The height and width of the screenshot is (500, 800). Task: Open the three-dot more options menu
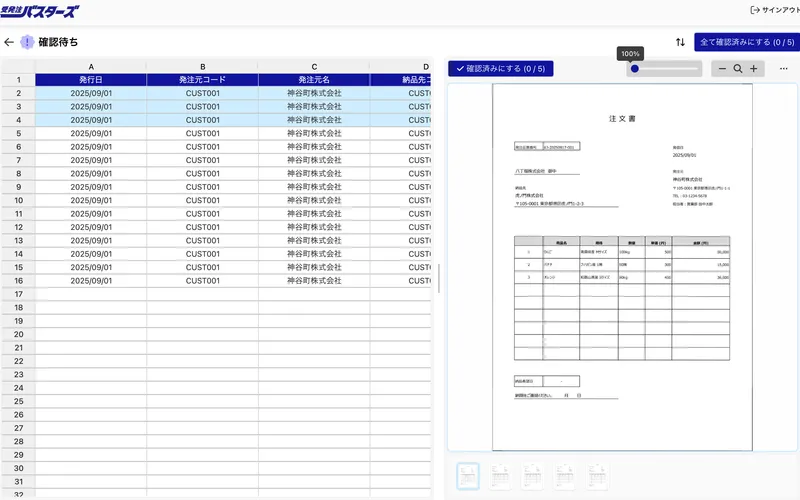click(x=784, y=68)
